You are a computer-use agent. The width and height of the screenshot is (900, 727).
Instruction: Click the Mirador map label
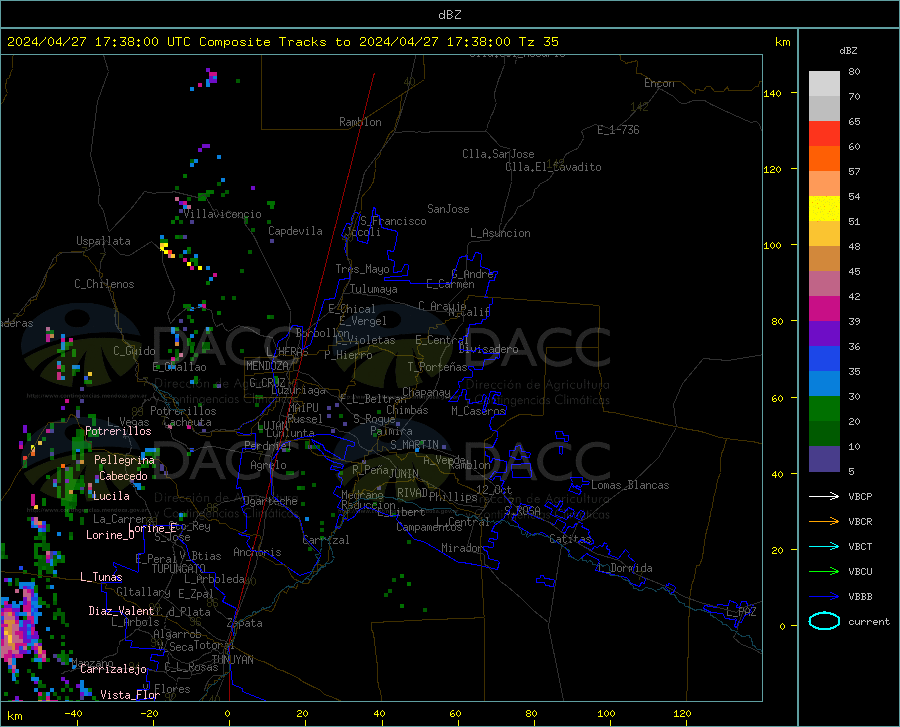[x=462, y=548]
